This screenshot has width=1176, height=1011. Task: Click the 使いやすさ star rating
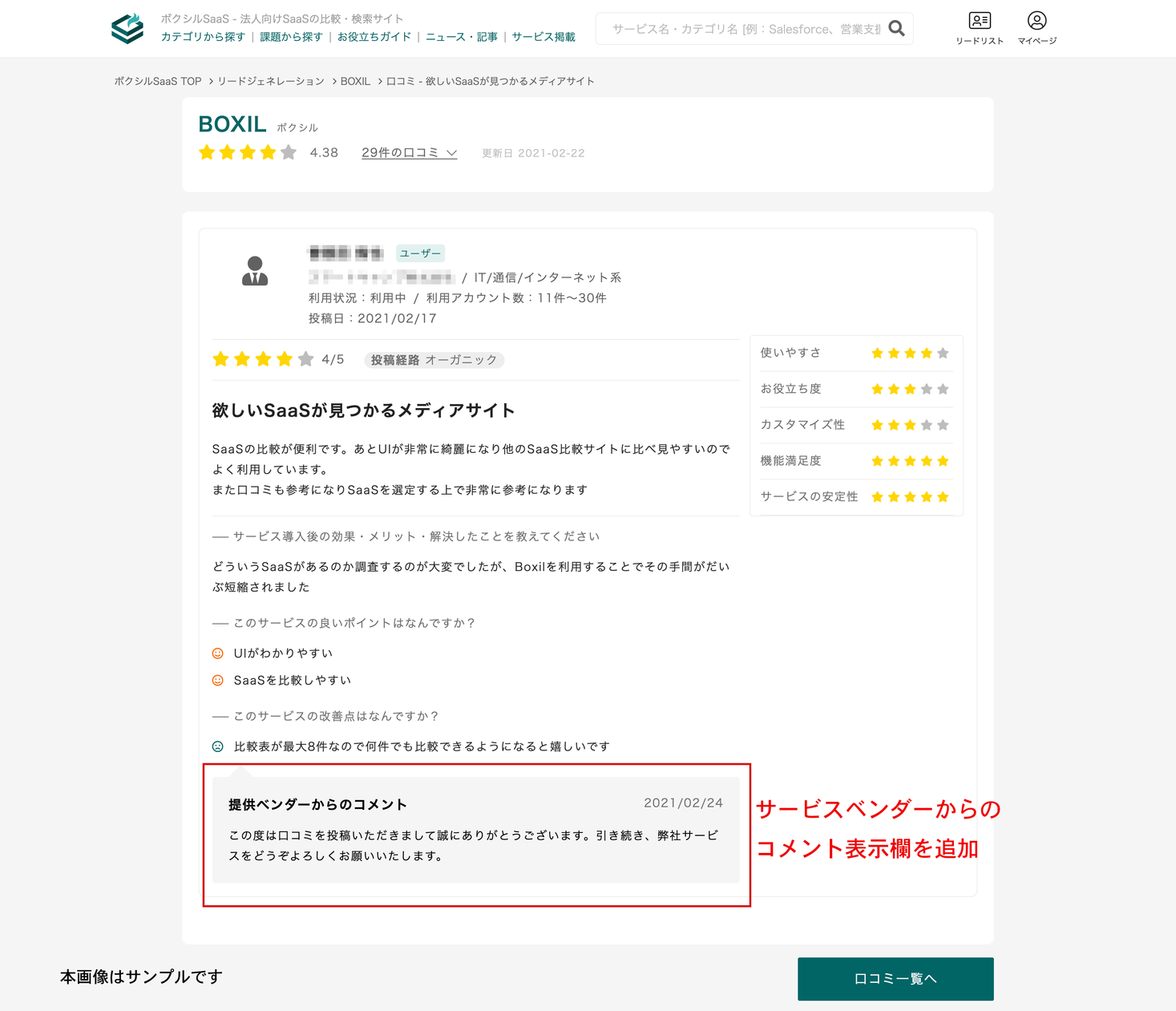click(910, 354)
